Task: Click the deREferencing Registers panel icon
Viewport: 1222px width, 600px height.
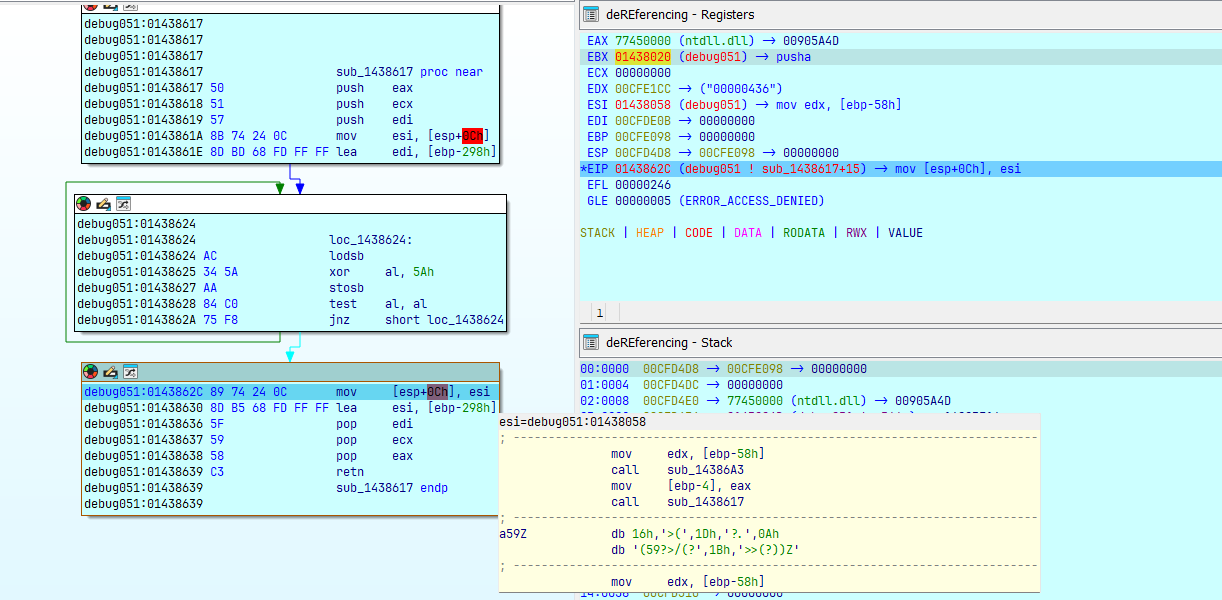Action: click(591, 14)
